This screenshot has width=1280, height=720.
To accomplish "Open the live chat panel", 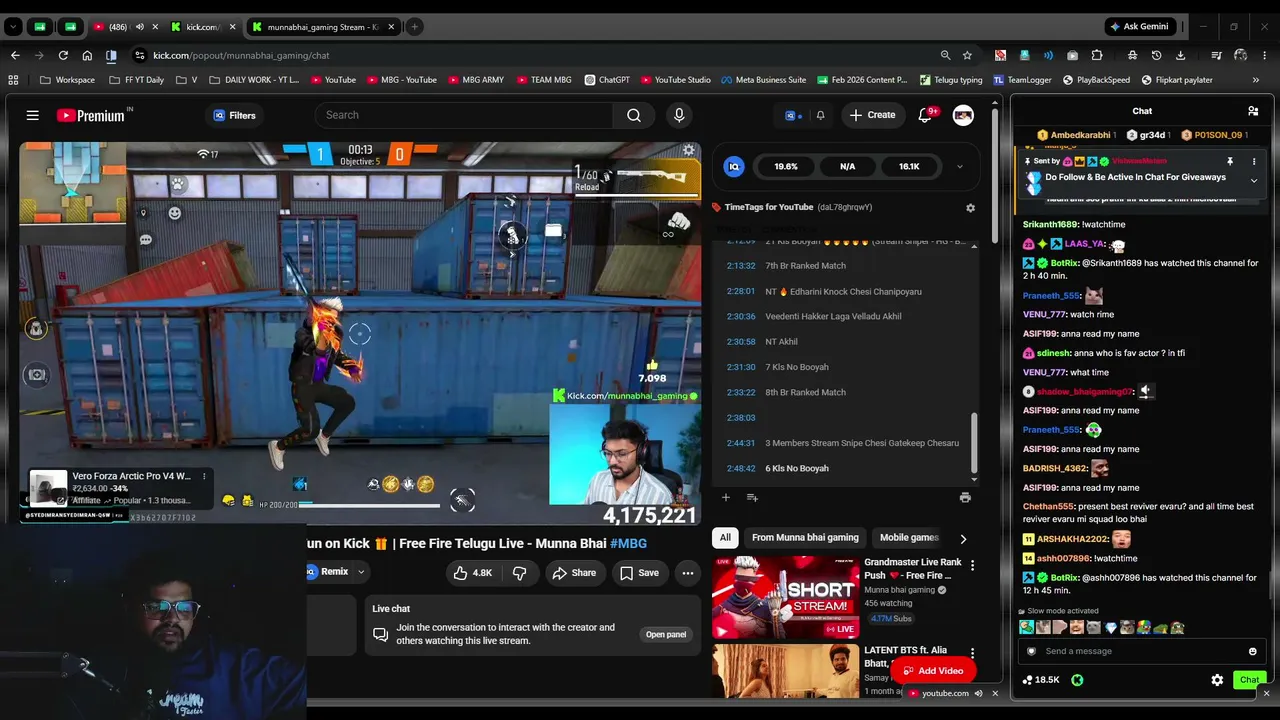I will click(x=666, y=634).
